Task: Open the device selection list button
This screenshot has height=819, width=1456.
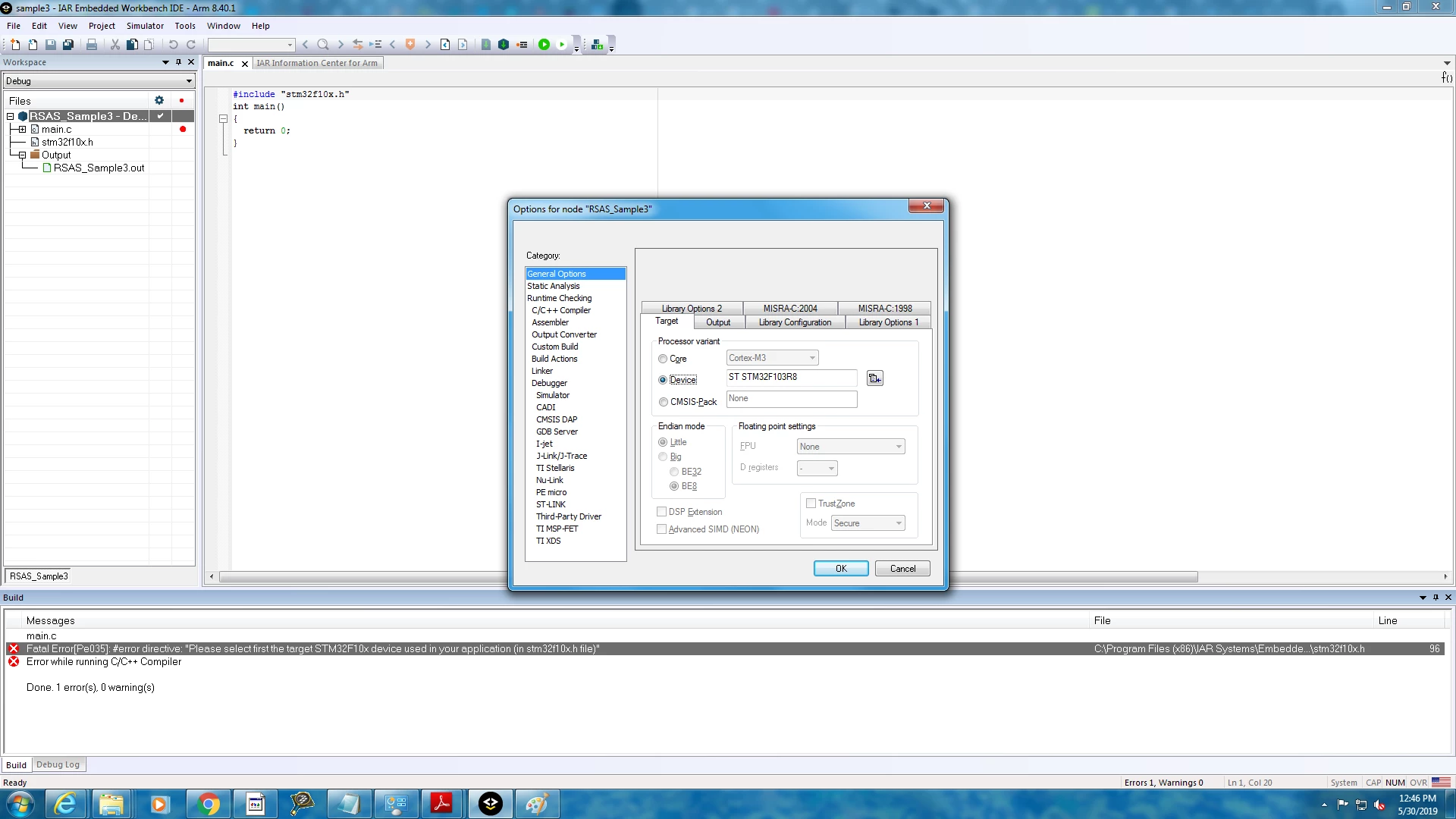Action: pos(874,378)
